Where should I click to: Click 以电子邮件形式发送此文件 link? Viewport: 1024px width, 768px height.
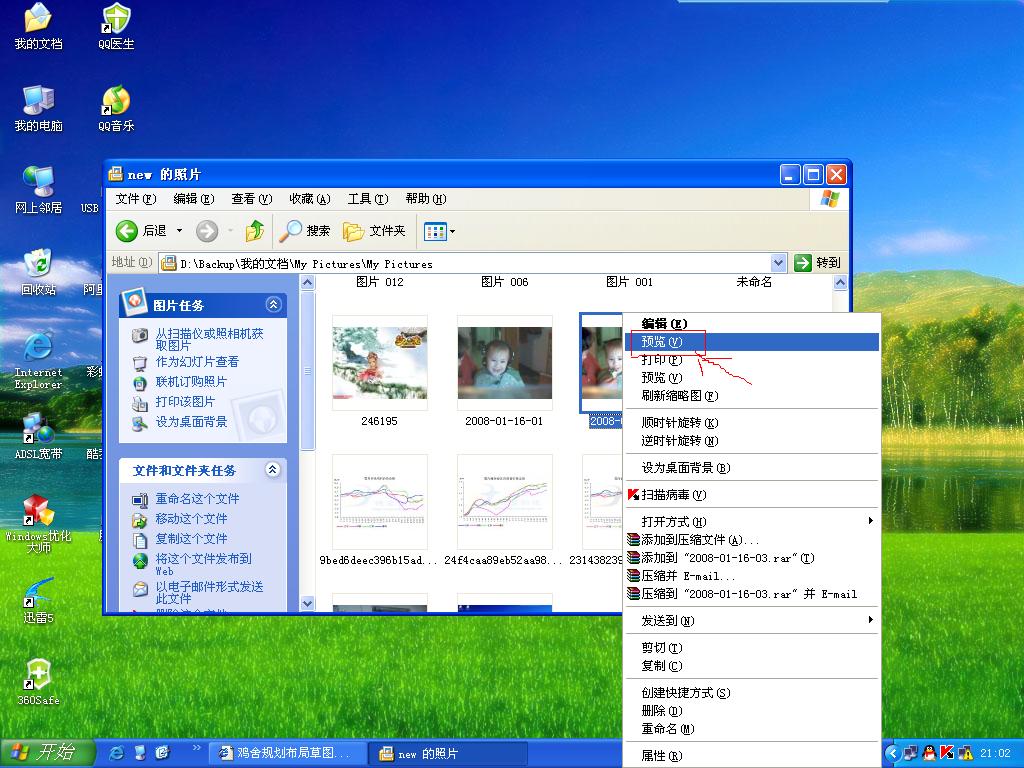pos(209,592)
